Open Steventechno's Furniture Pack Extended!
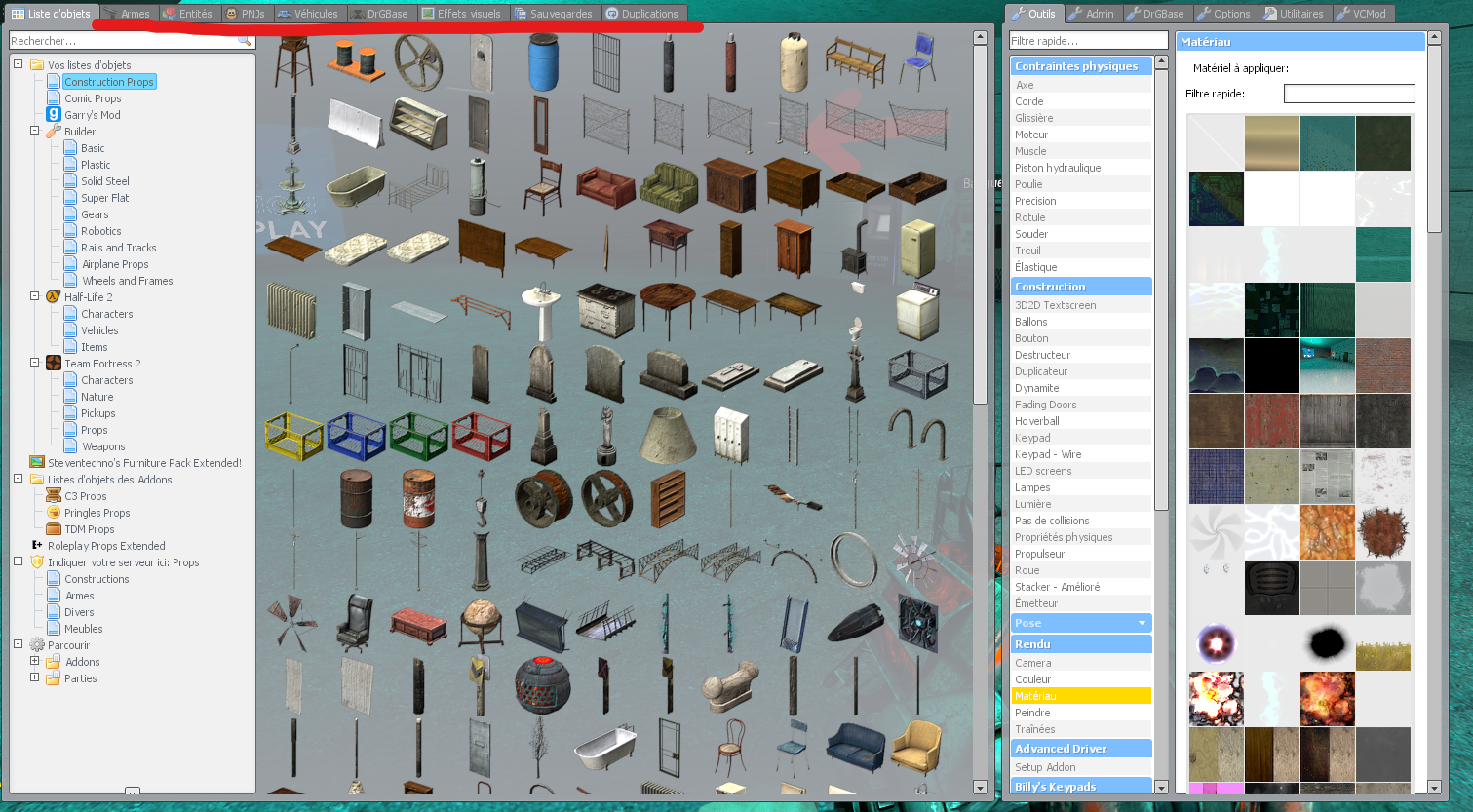Viewport: 1473px width, 812px height. click(x=145, y=463)
